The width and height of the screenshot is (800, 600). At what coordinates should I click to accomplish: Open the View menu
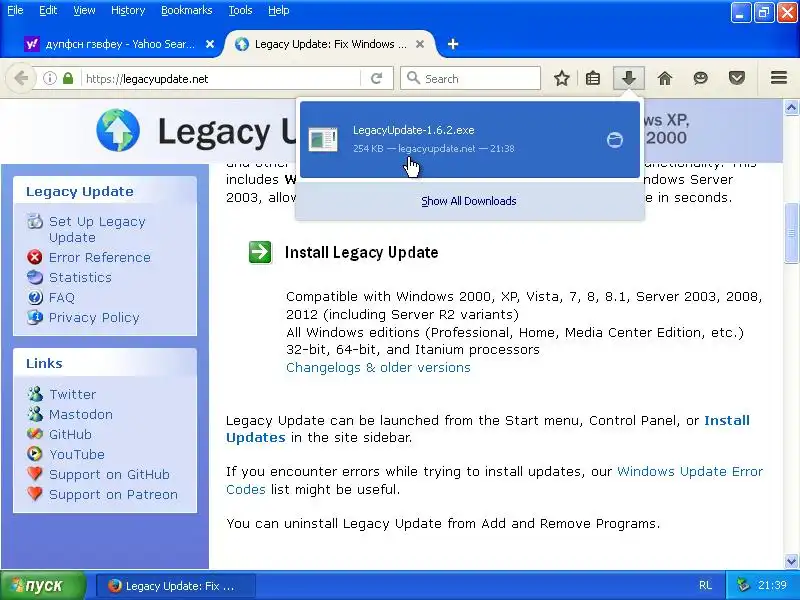pos(84,10)
